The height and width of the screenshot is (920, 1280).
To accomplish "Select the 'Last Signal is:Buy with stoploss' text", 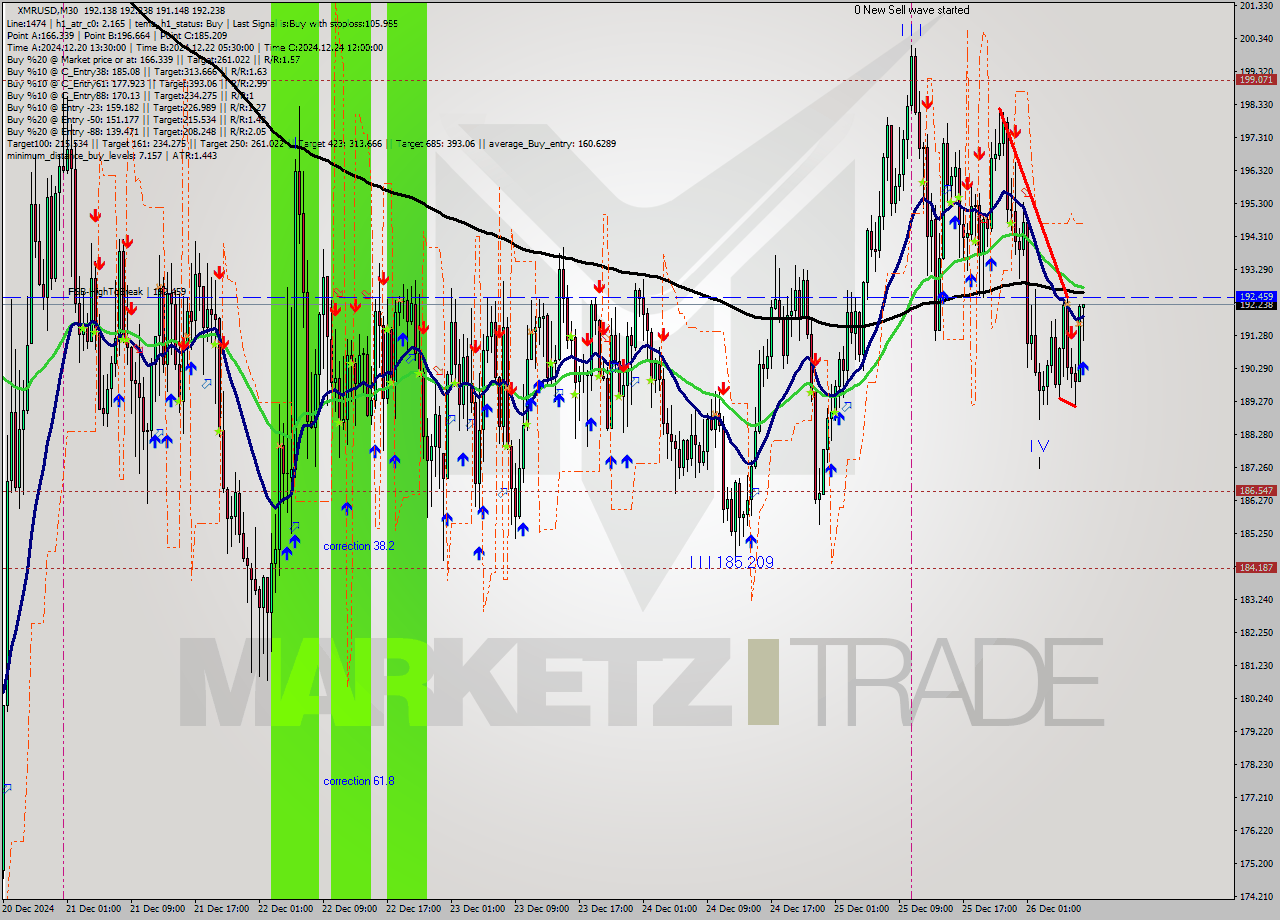I will 298,23.
